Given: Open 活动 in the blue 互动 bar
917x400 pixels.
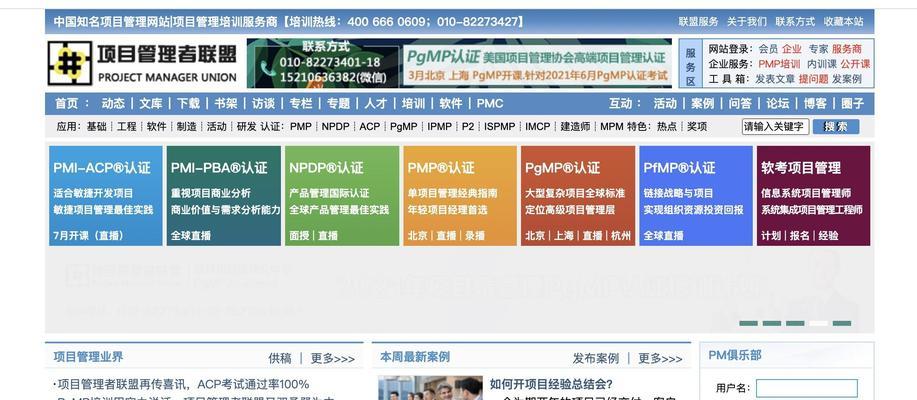Looking at the screenshot, I should [665, 104].
